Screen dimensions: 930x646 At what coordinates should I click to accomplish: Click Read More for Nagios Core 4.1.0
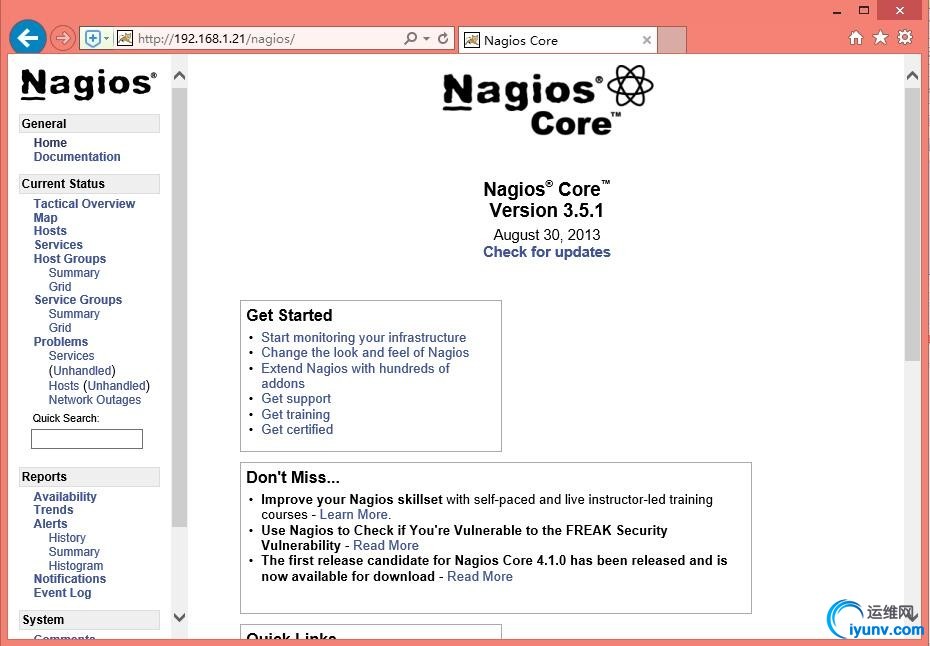point(480,576)
